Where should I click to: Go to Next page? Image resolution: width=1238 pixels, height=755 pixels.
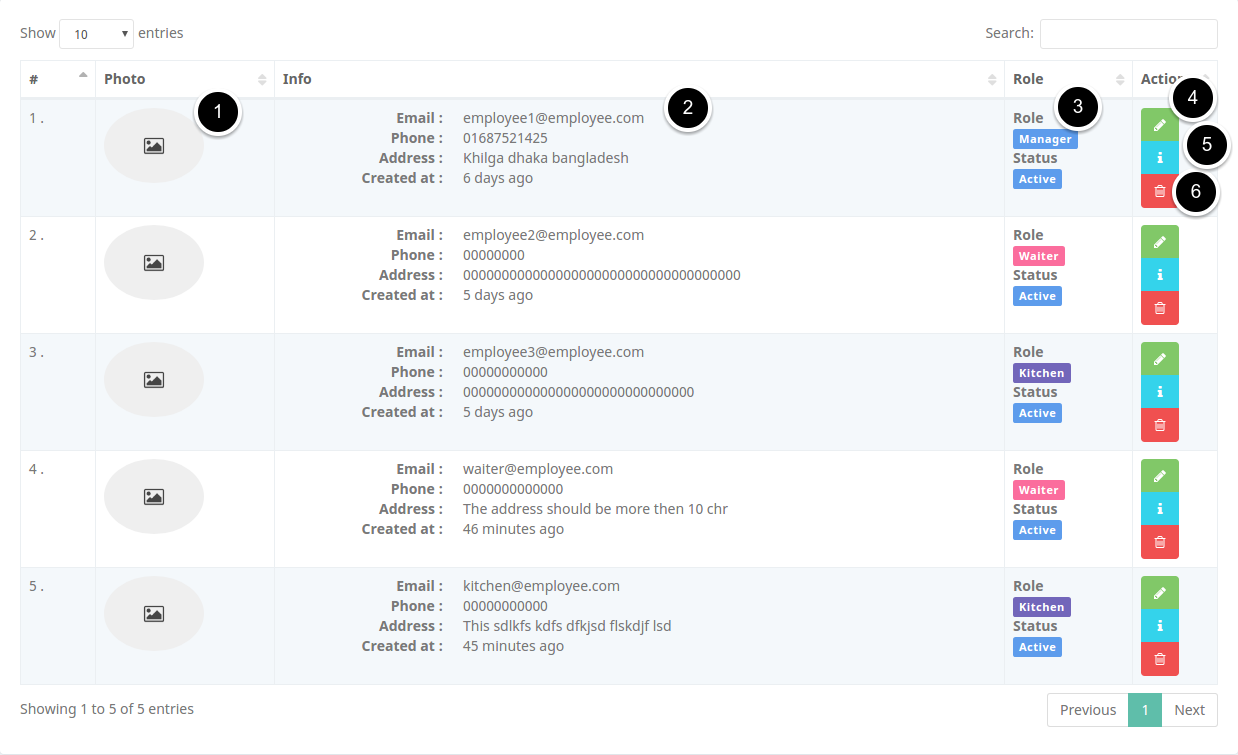[1190, 710]
